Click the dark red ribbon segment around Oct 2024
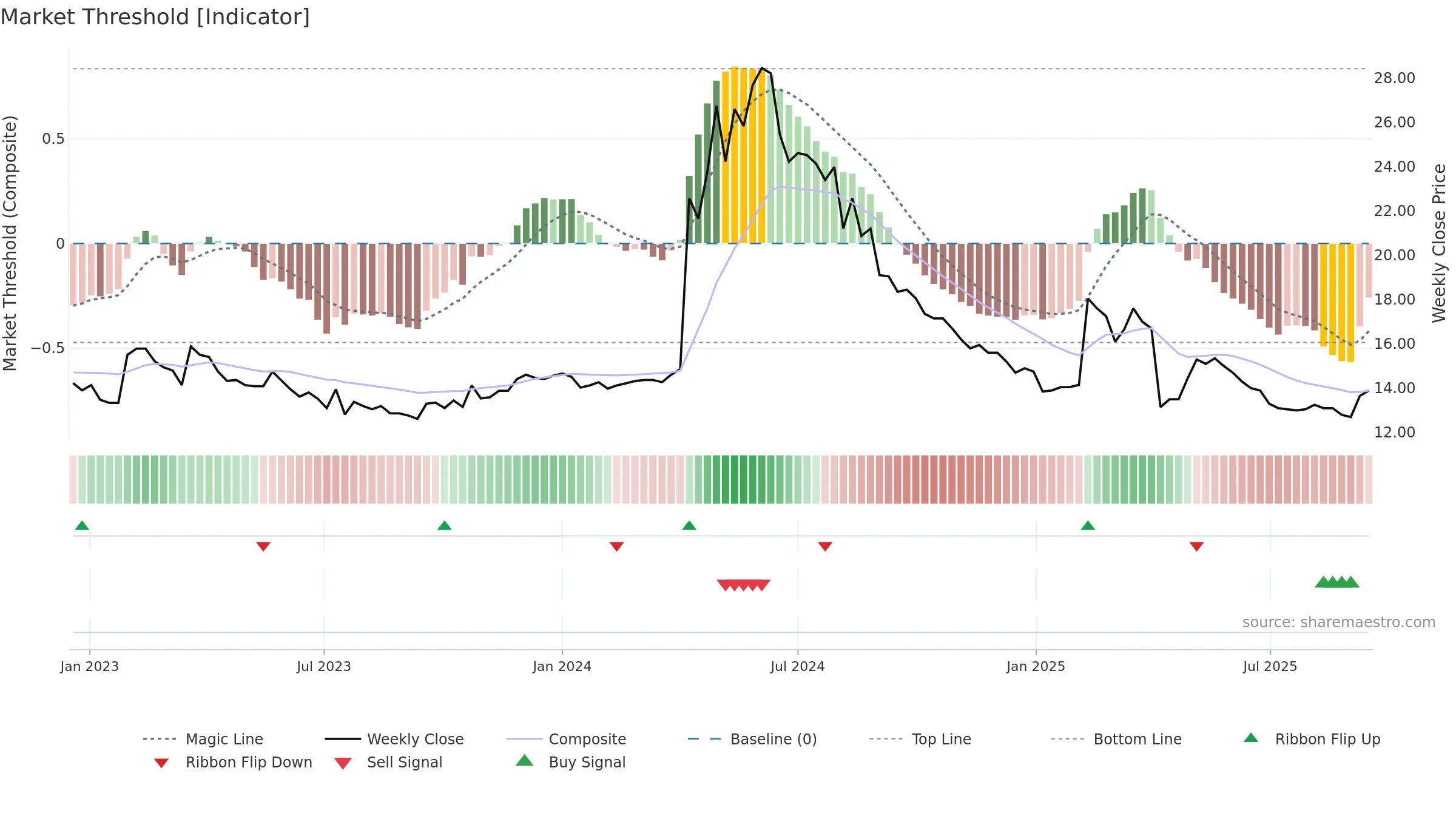This screenshot has width=1456, height=819. [934, 479]
